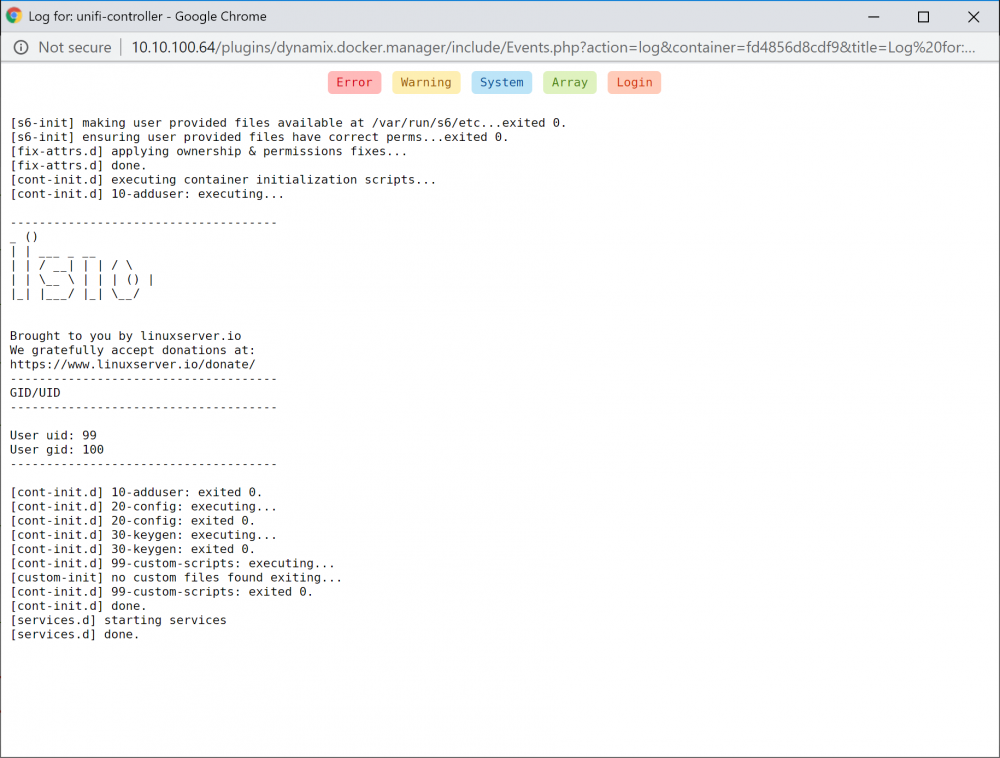Click the green Array filter button
The image size is (1000, 758).
[570, 82]
